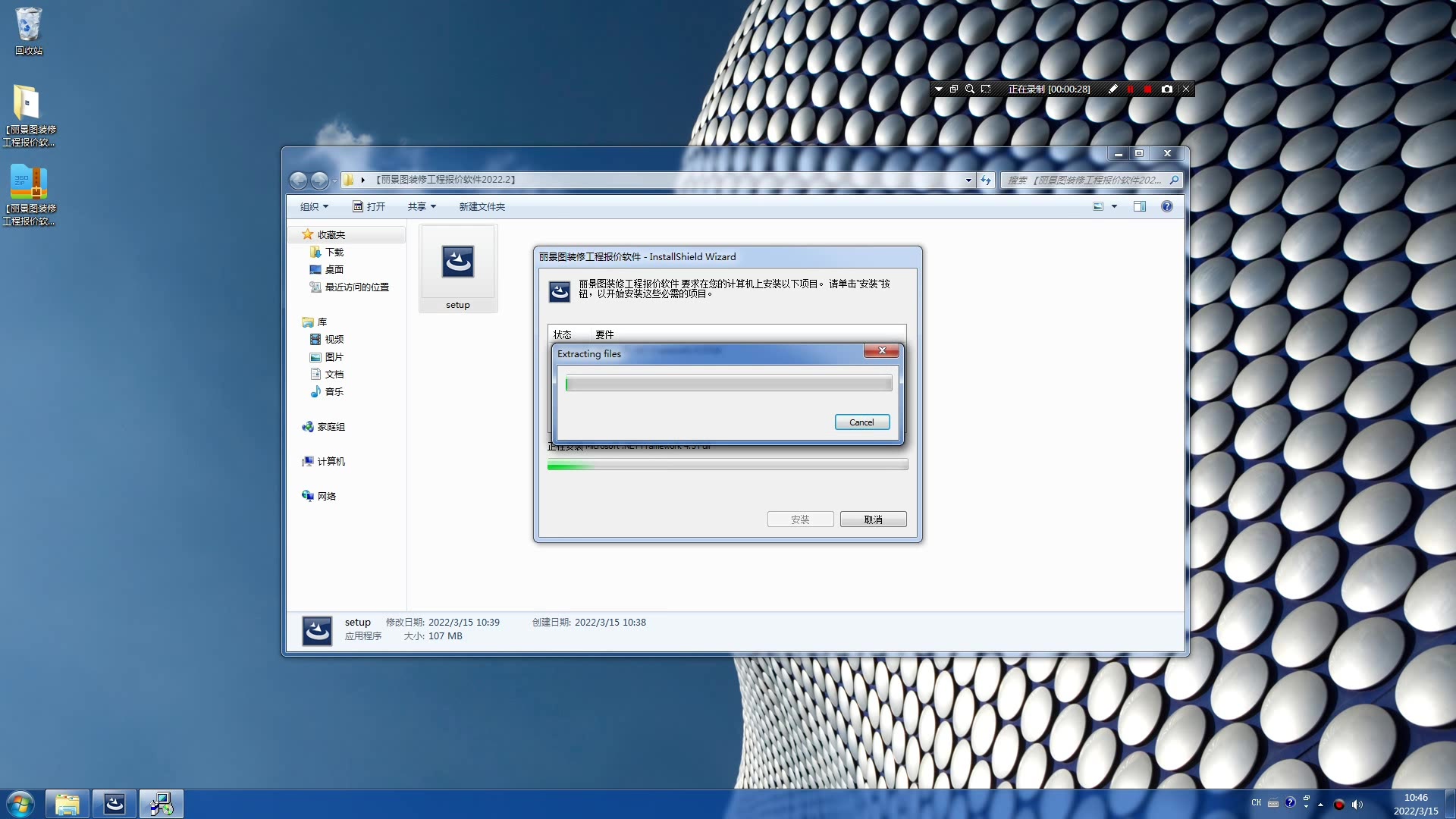
Task: Open the recent pages dropdown beside forward button
Action: [x=334, y=180]
